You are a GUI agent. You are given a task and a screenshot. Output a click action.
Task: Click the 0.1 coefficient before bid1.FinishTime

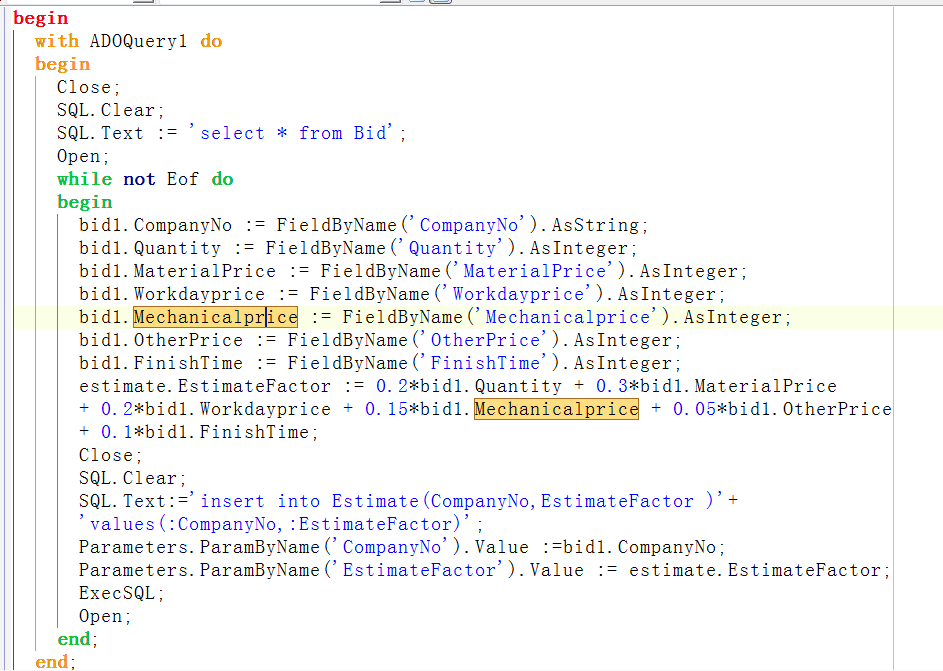point(117,432)
